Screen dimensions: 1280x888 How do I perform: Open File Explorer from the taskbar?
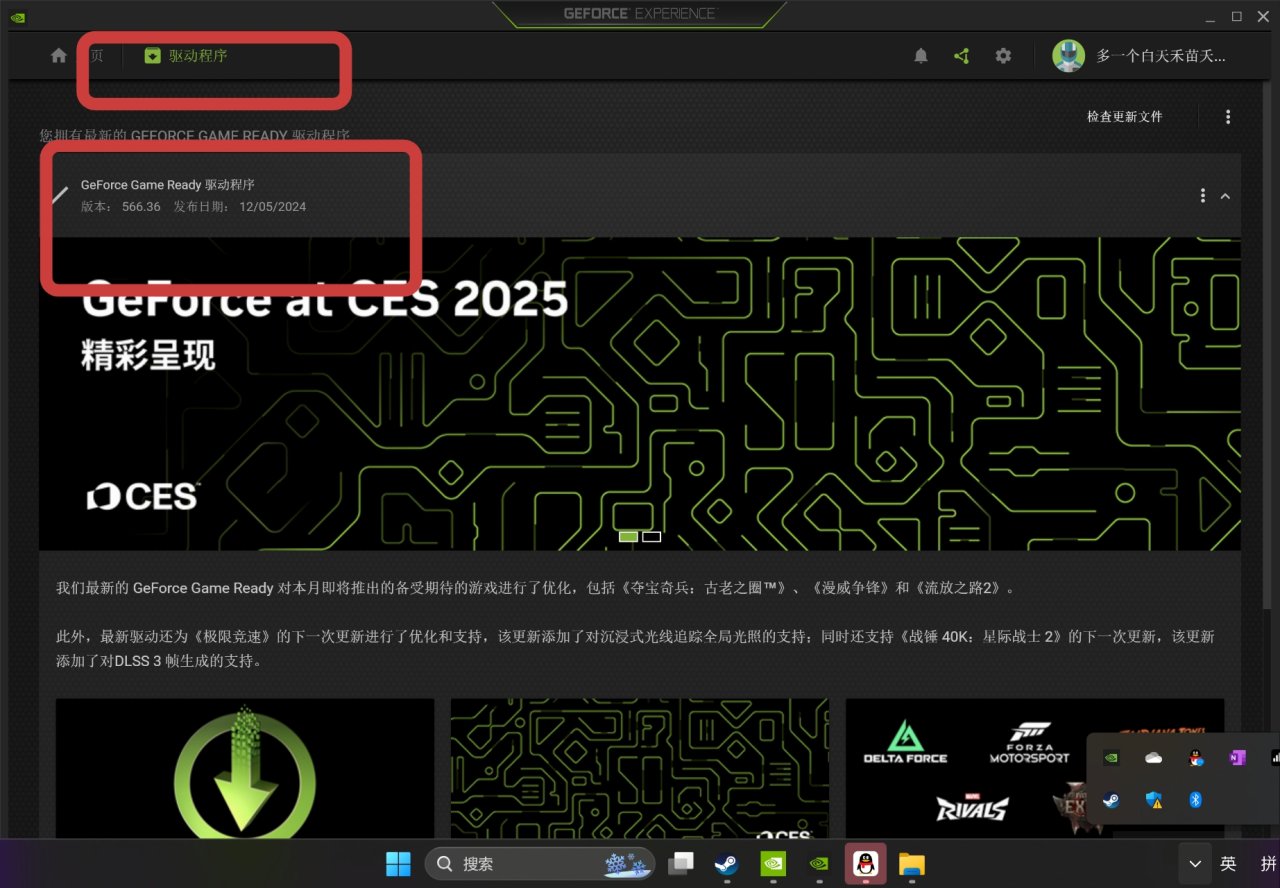coord(911,863)
